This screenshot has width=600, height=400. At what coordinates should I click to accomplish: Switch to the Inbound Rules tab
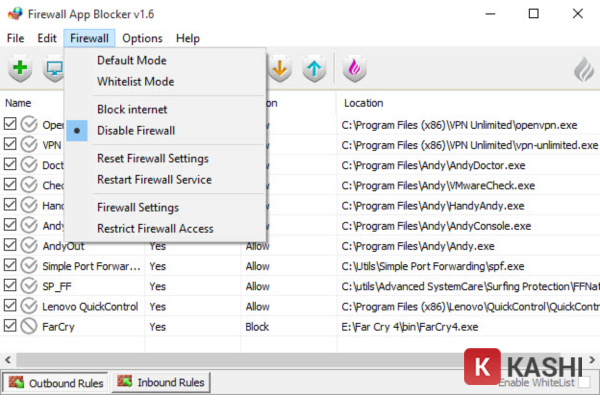point(160,382)
